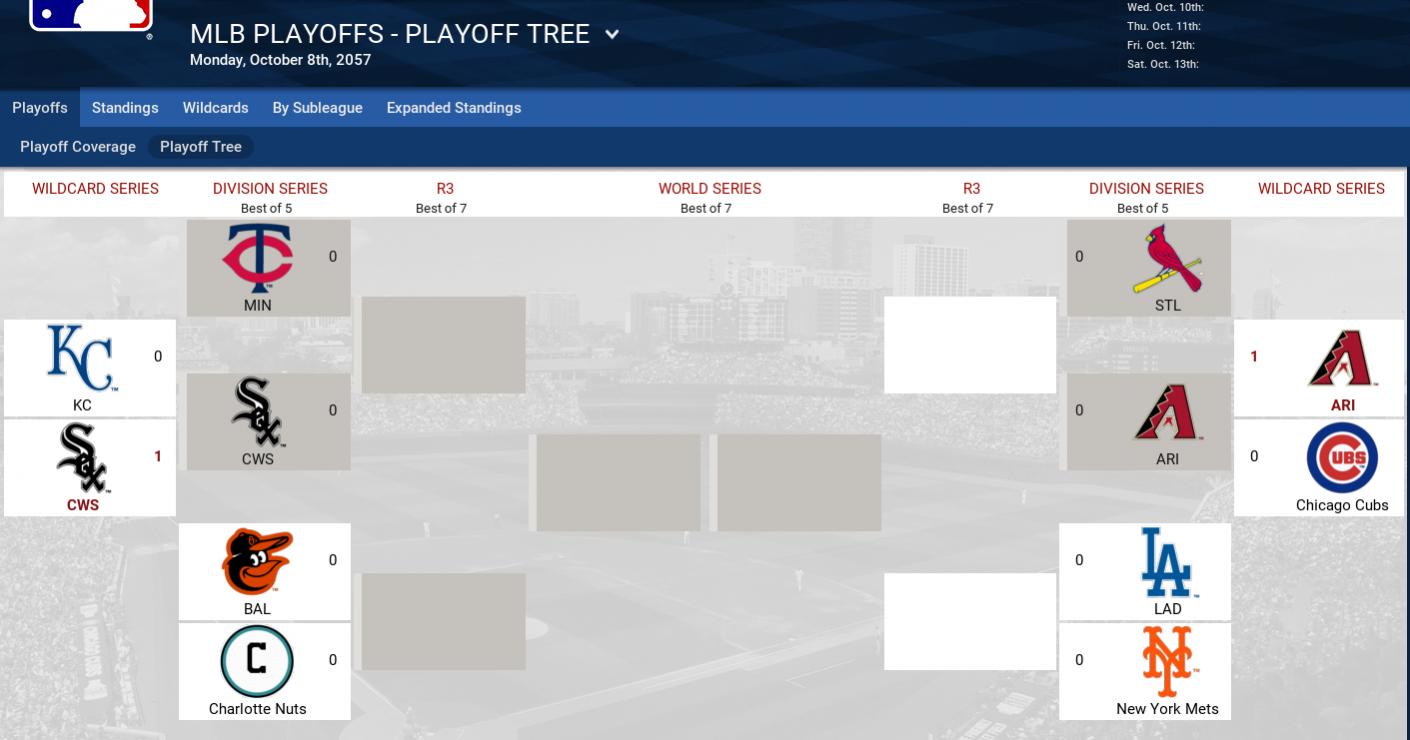
Task: Select the Baltimore Orioles logo
Action: click(257, 561)
